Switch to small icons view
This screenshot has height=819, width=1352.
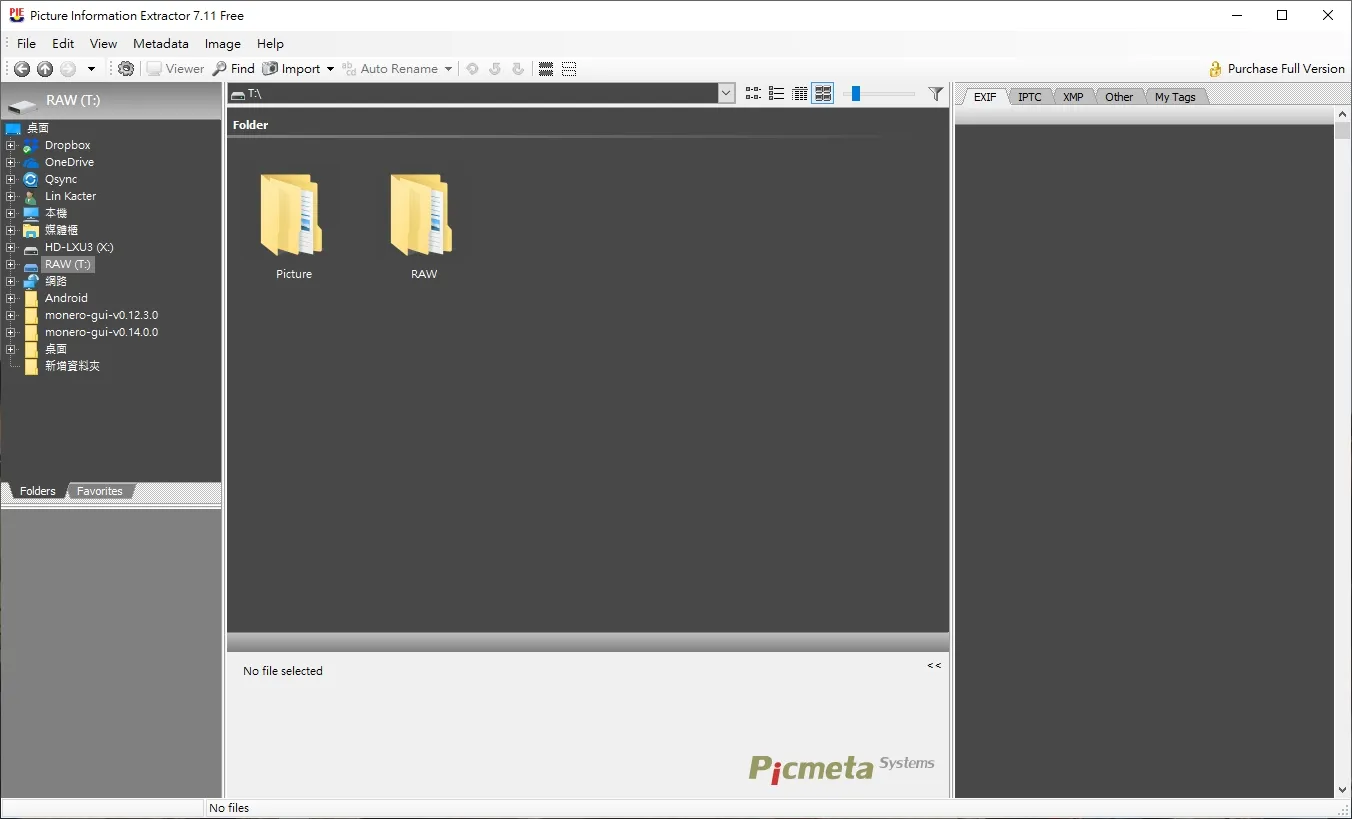(753, 93)
